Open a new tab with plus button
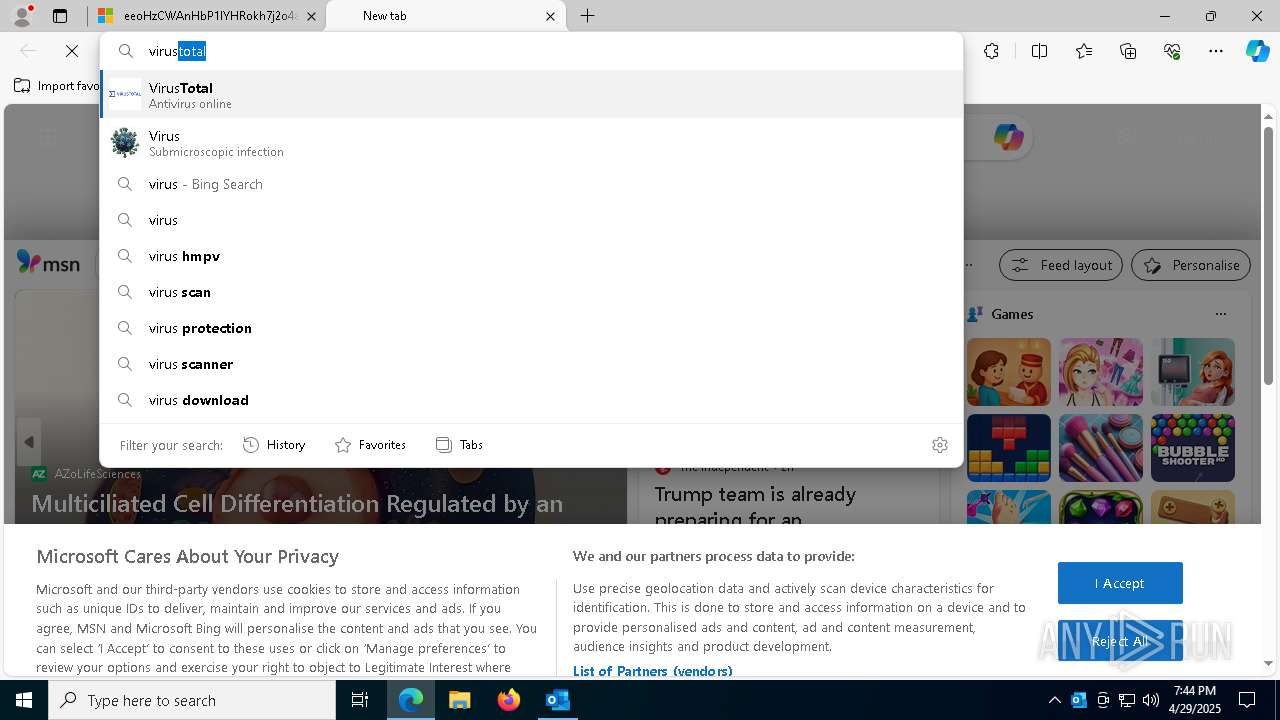 click(x=588, y=16)
